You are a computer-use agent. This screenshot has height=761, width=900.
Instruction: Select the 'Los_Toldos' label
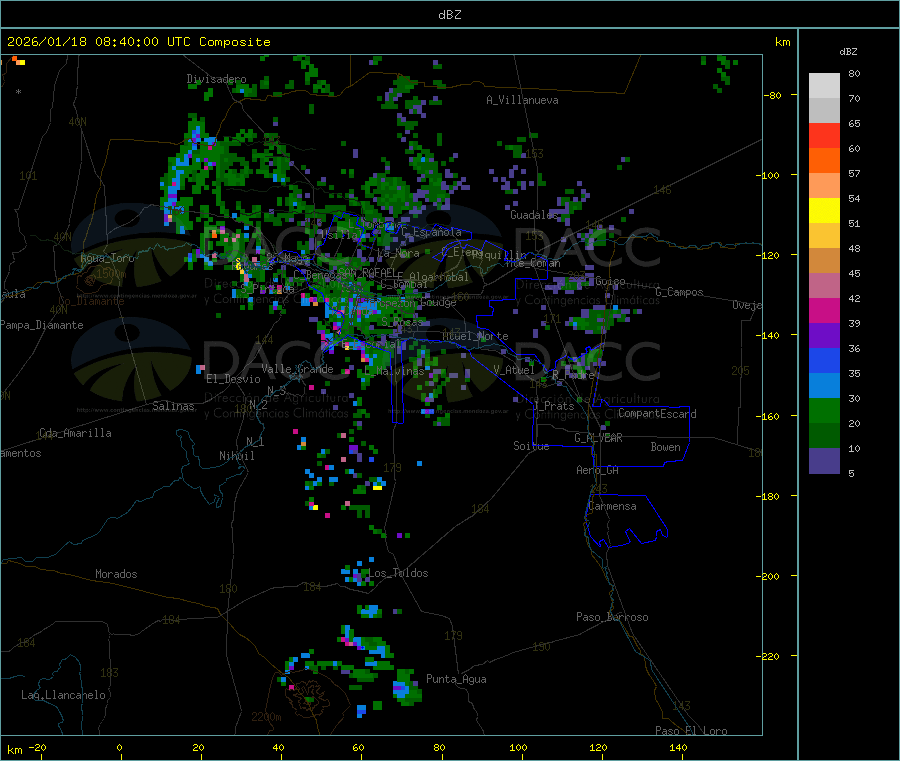pos(398,573)
